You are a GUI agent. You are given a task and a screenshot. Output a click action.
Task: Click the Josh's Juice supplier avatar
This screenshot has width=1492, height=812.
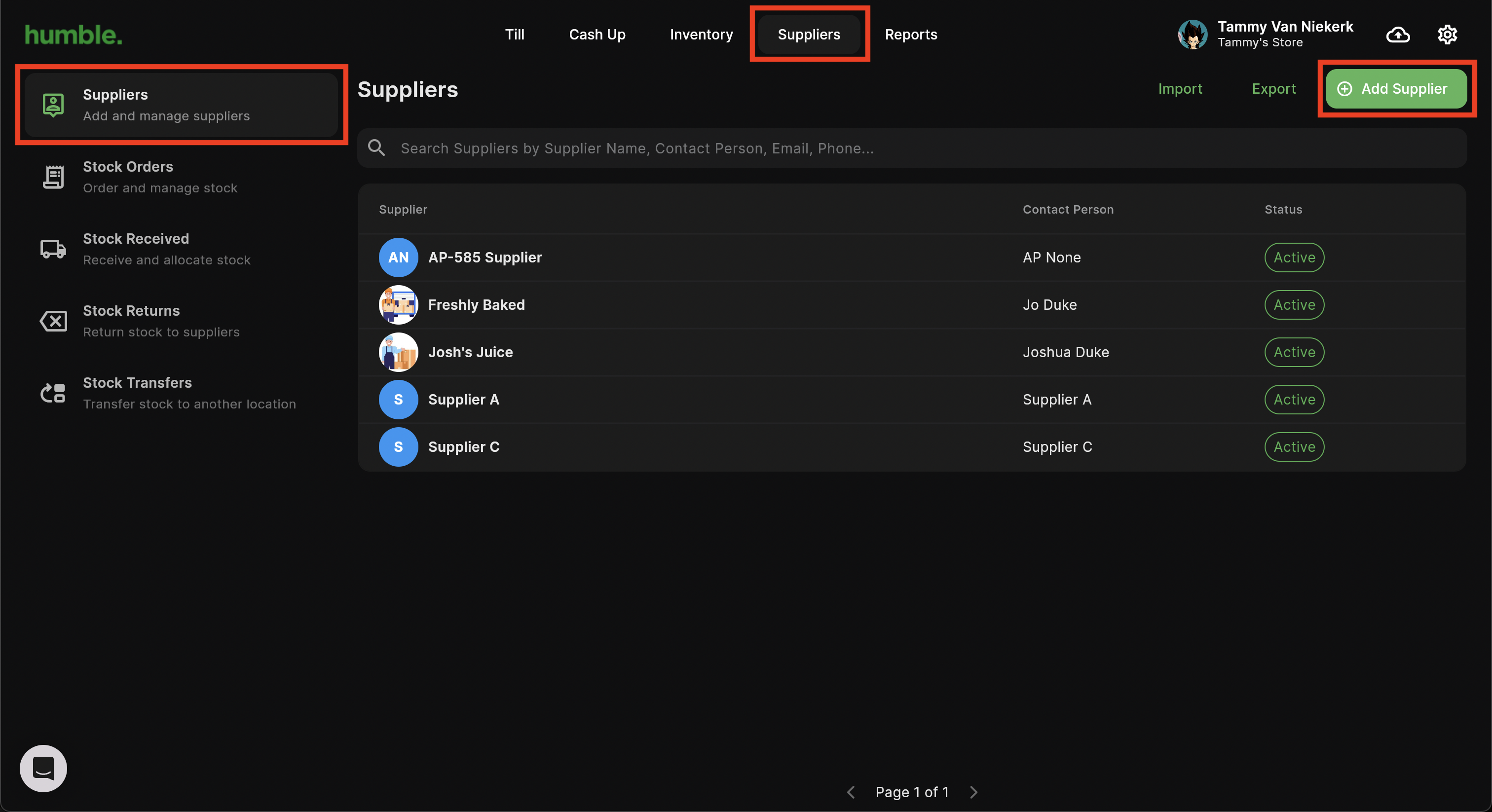coord(399,352)
